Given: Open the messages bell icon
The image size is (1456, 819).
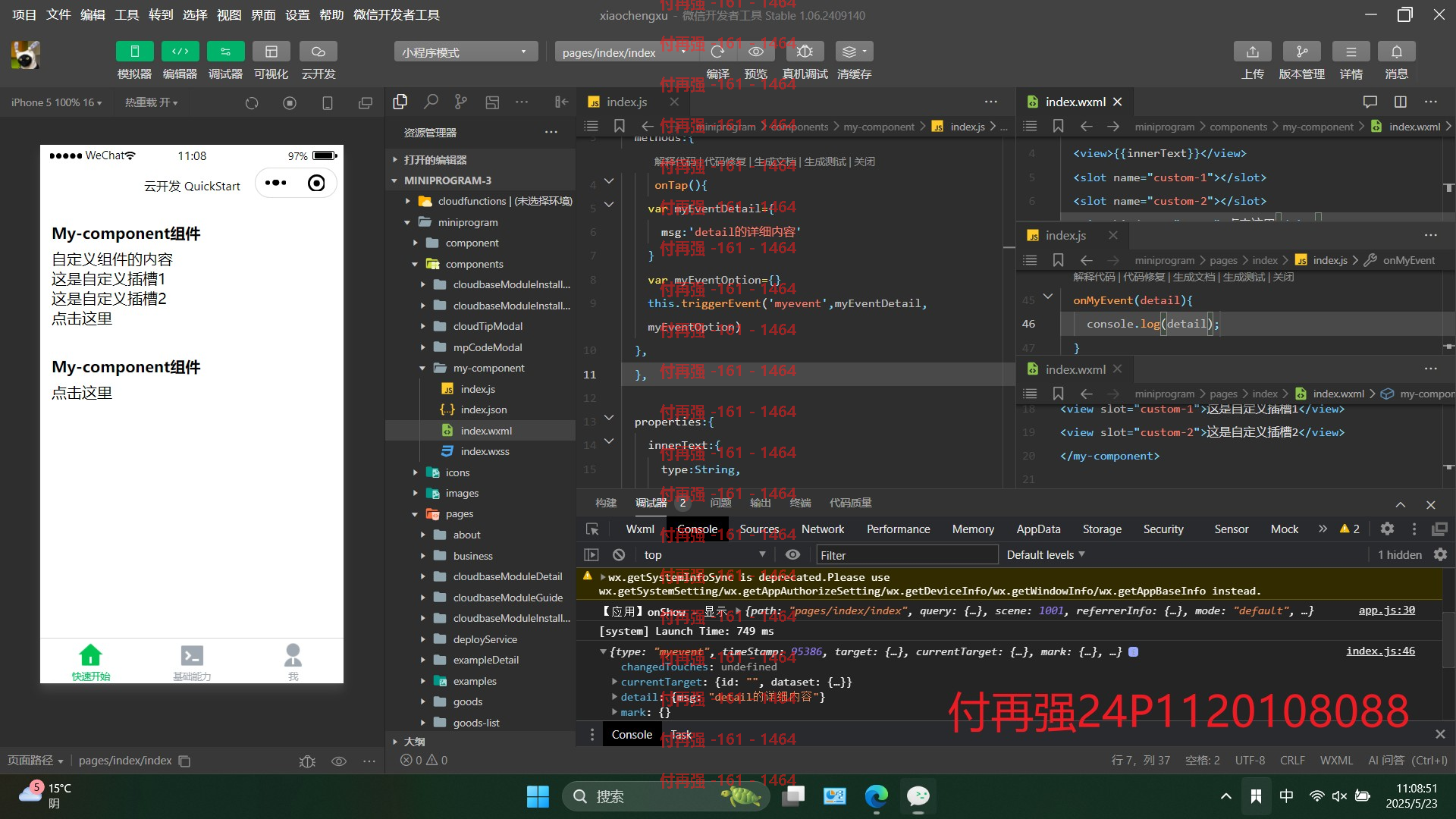Looking at the screenshot, I should coord(1397,52).
